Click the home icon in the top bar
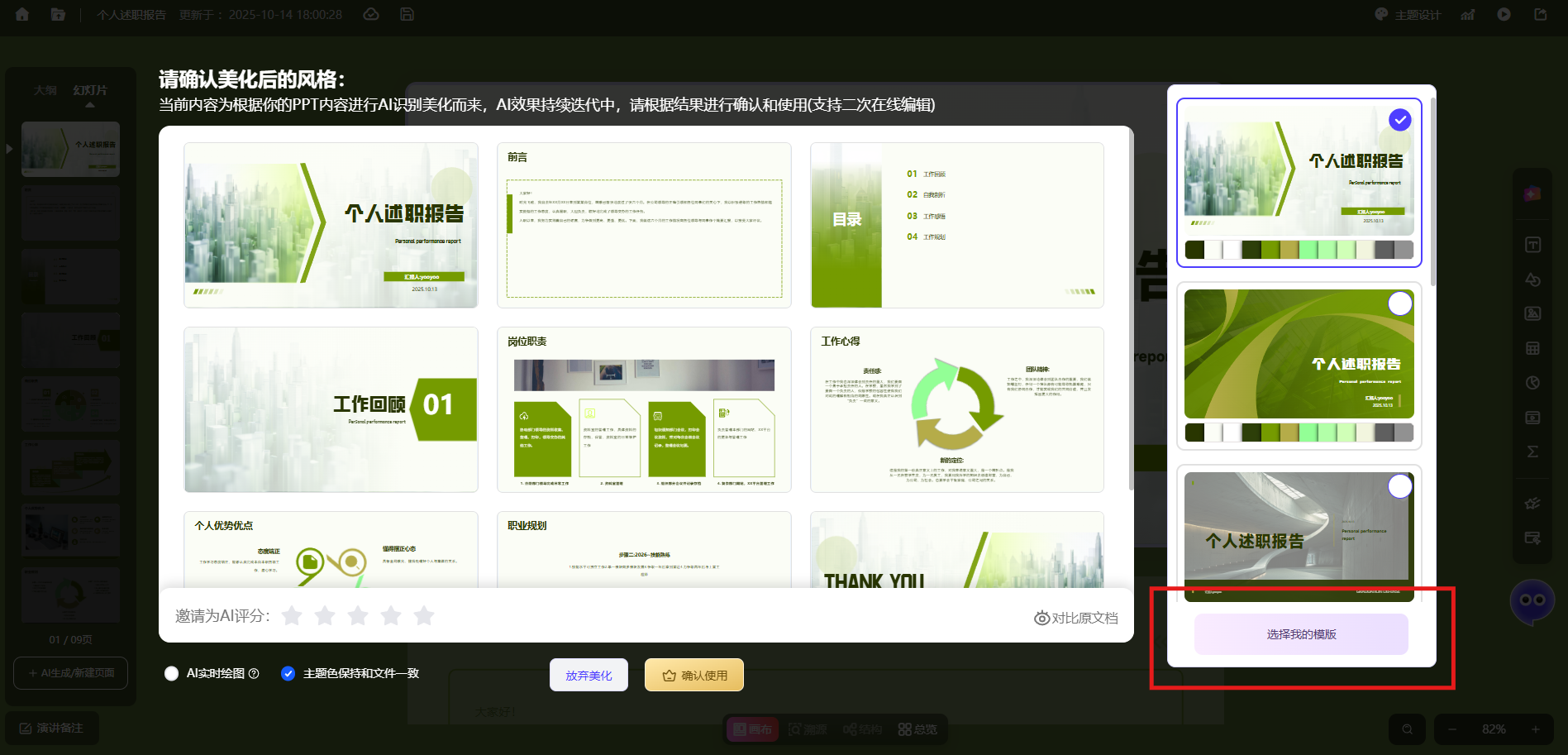Screen dimensions: 1568x755 point(22,14)
